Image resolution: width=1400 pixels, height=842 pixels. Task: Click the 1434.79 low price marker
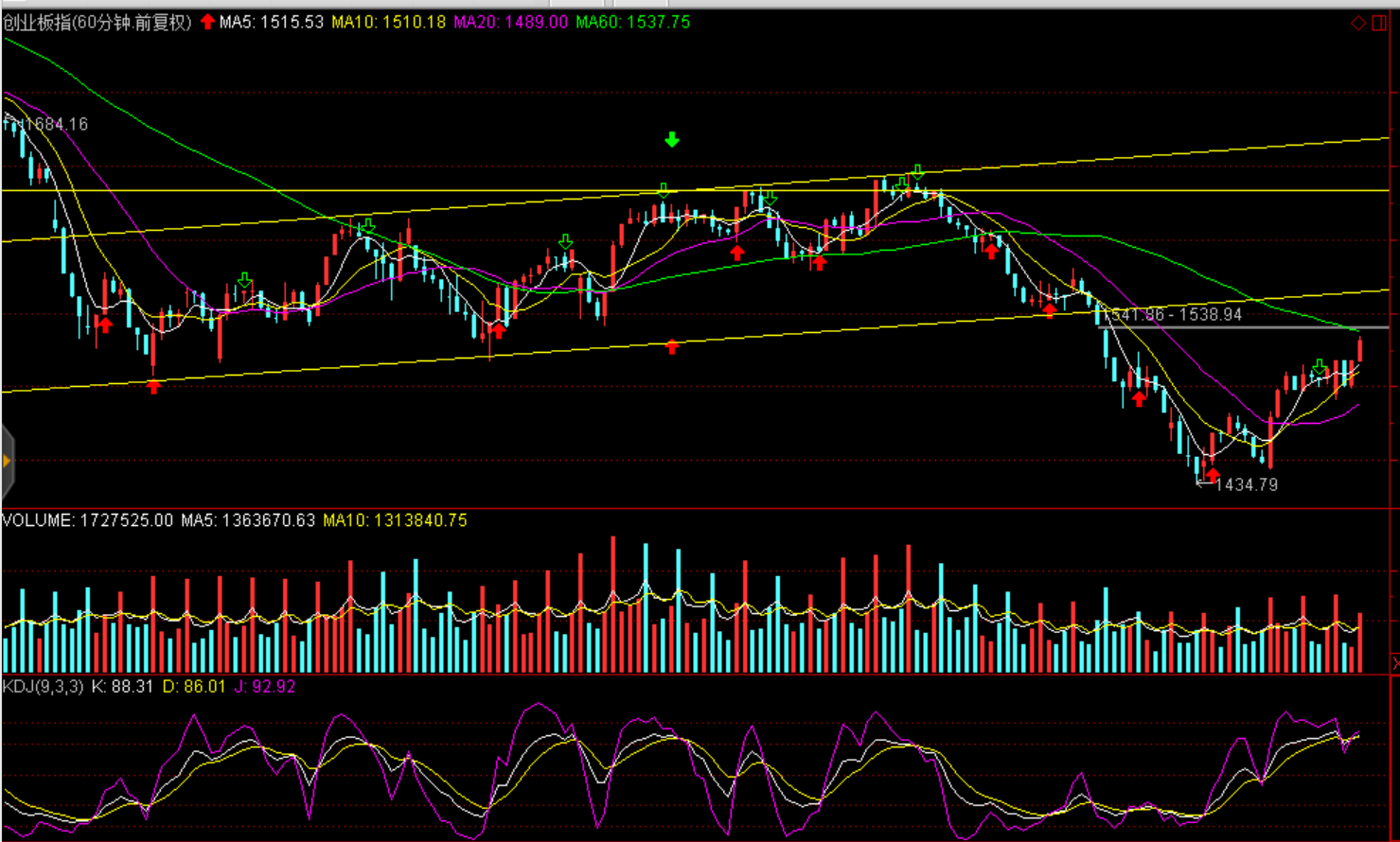click(1245, 484)
